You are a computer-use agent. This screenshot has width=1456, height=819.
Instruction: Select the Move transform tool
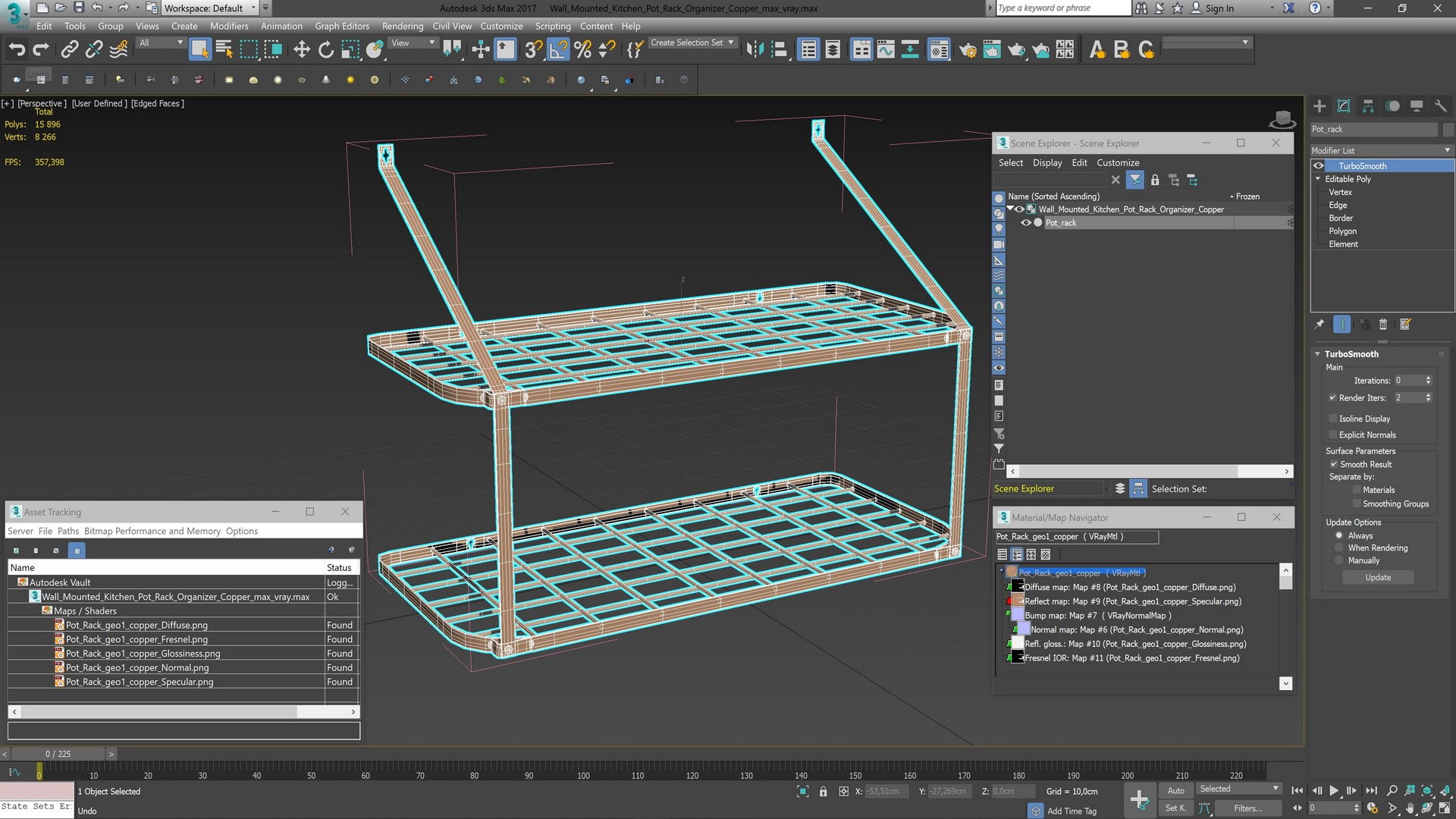(x=302, y=50)
